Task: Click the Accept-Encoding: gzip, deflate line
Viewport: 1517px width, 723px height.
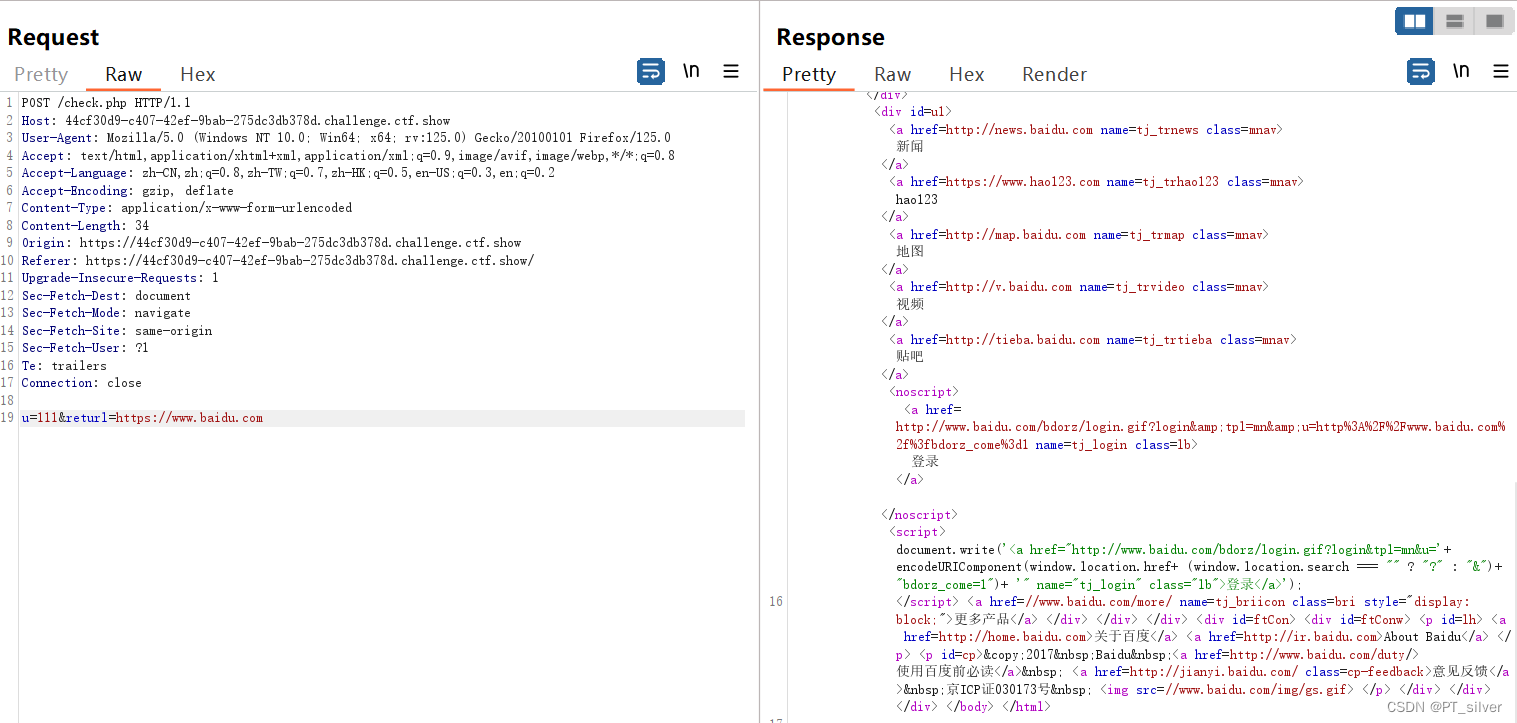Action: tap(127, 191)
